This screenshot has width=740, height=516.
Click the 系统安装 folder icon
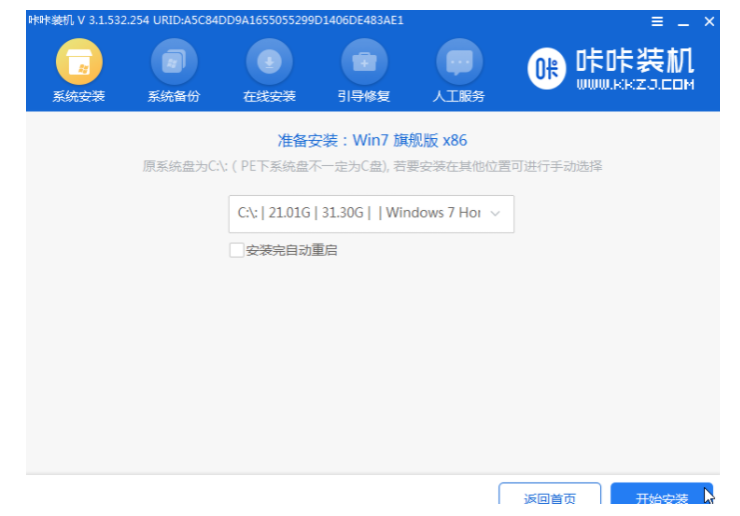(78, 63)
